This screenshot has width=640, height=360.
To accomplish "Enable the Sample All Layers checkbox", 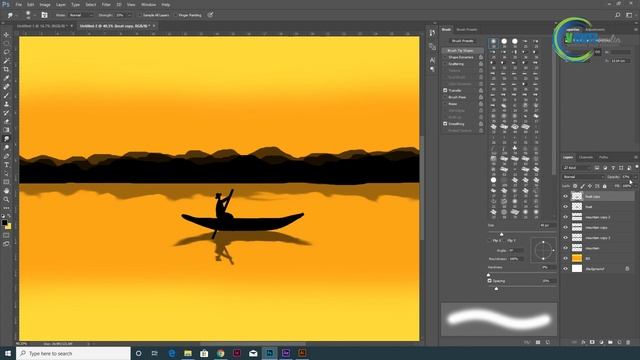I will 140,15.
